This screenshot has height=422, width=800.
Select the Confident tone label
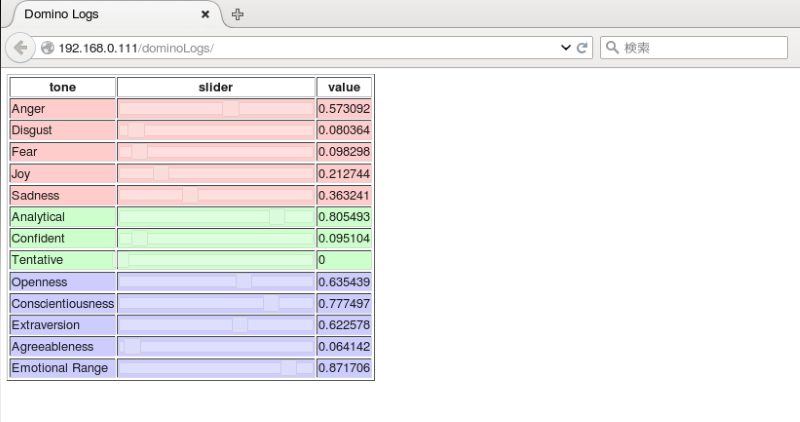(x=38, y=238)
